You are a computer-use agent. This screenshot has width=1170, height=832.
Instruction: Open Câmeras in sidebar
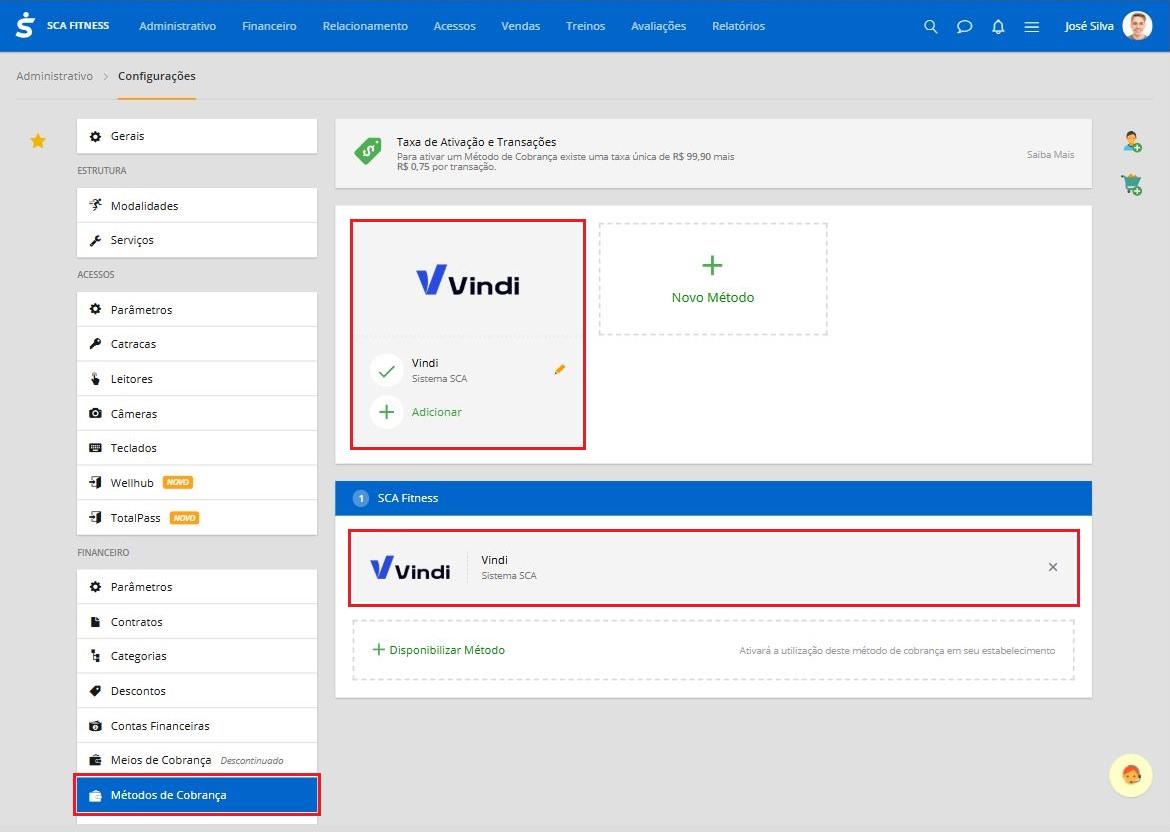coord(197,413)
